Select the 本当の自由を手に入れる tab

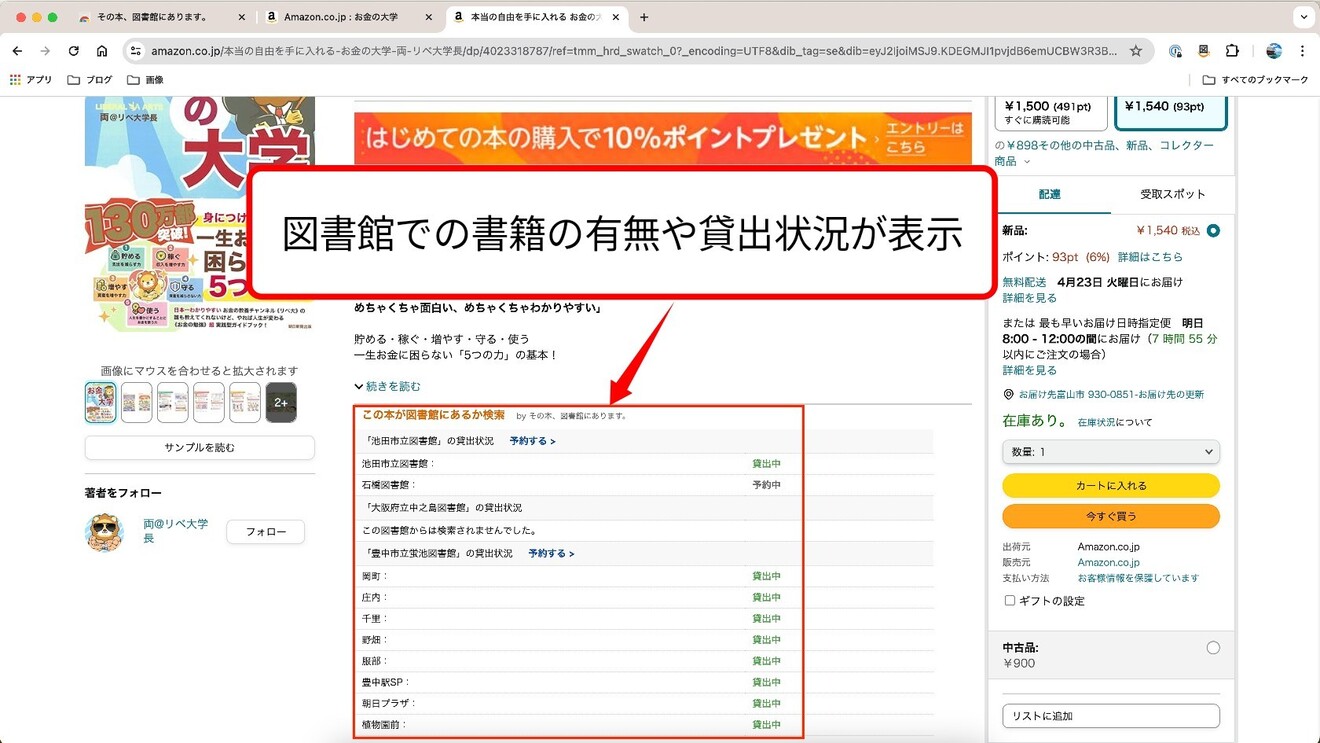tap(535, 17)
